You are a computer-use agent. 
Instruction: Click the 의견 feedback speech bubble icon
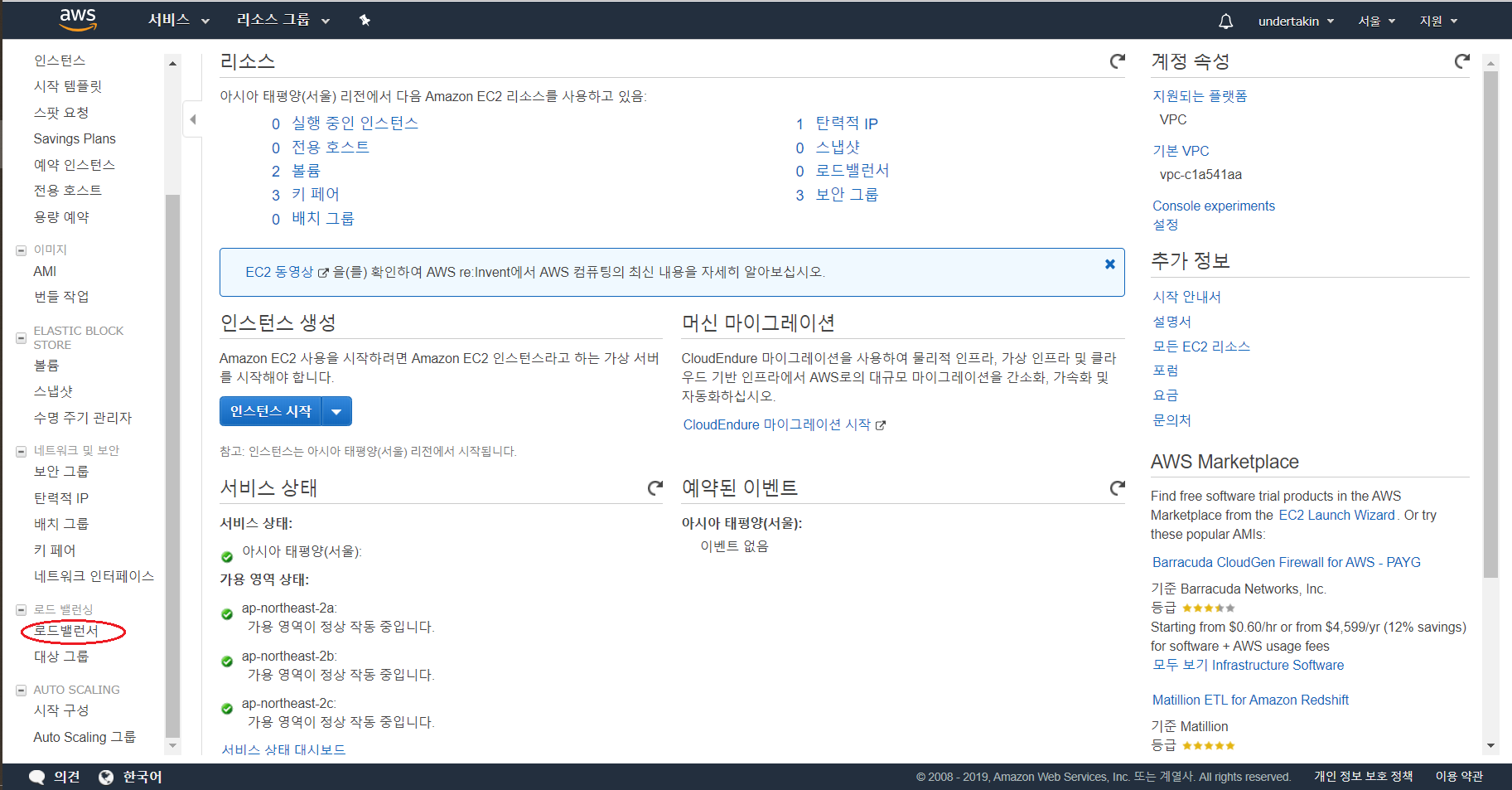[37, 777]
